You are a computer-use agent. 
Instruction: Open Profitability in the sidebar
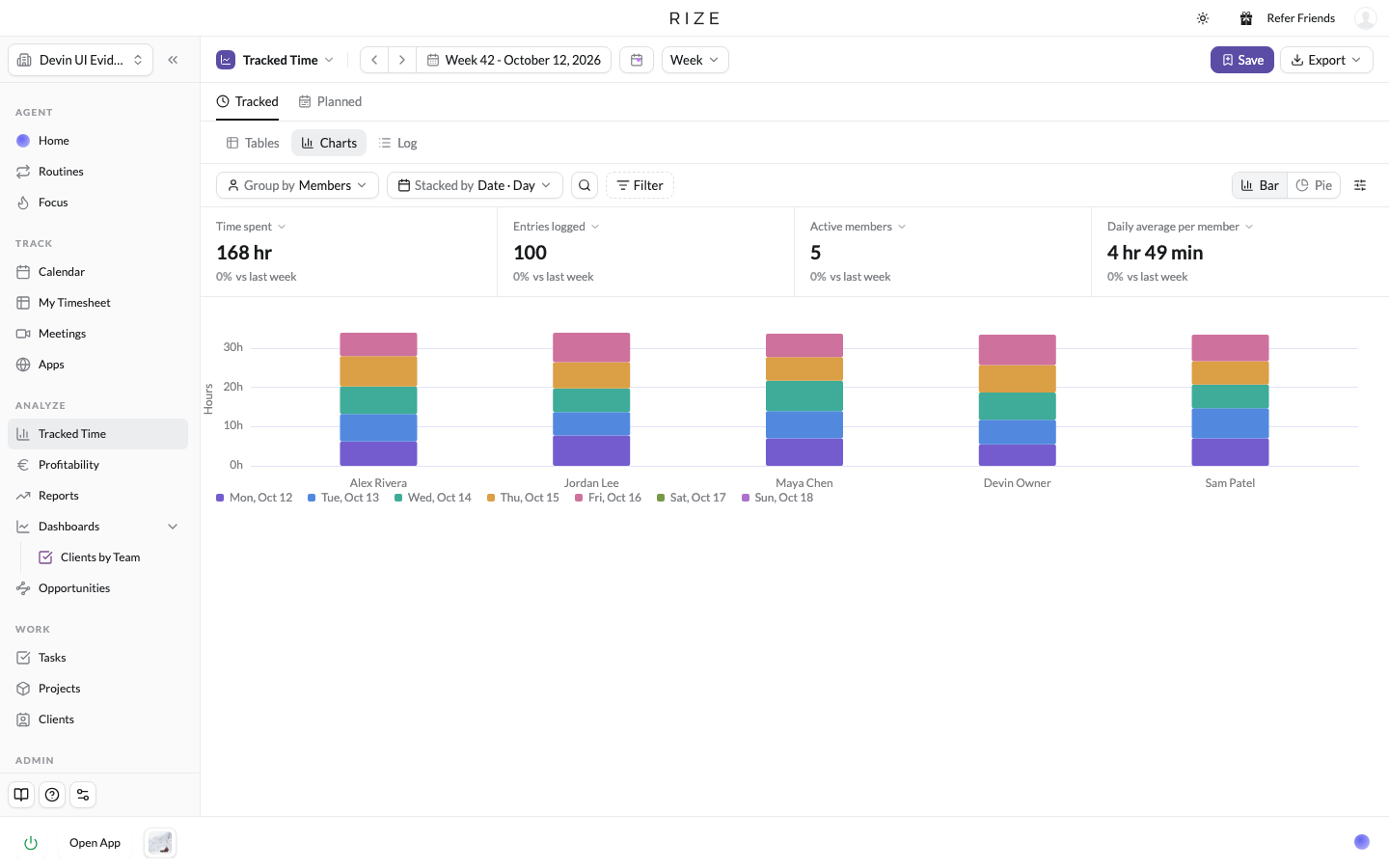pyautogui.click(x=97, y=465)
